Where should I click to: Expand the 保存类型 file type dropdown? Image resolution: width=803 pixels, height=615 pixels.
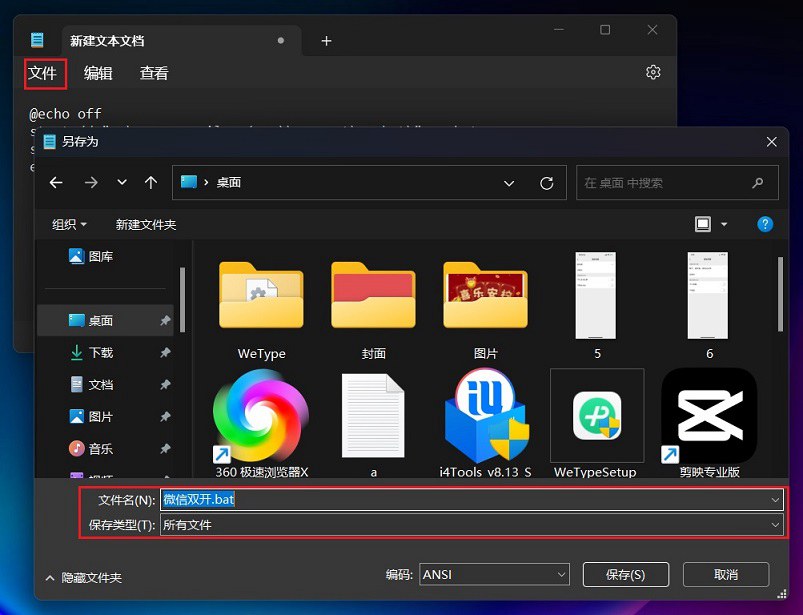775,524
